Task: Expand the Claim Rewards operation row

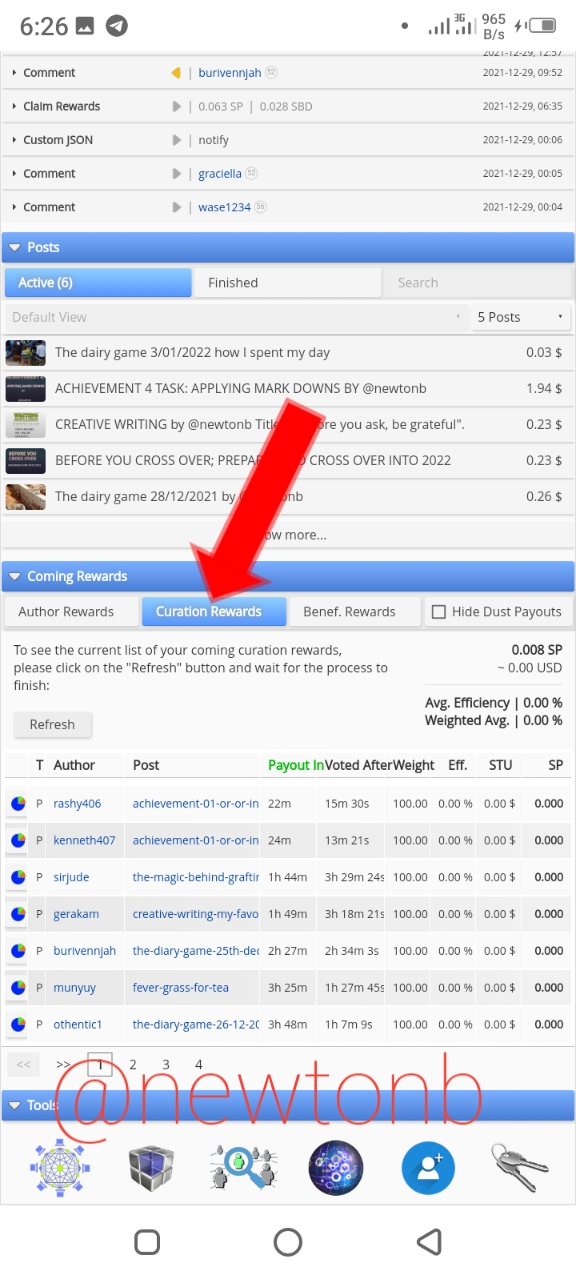Action: [288, 106]
